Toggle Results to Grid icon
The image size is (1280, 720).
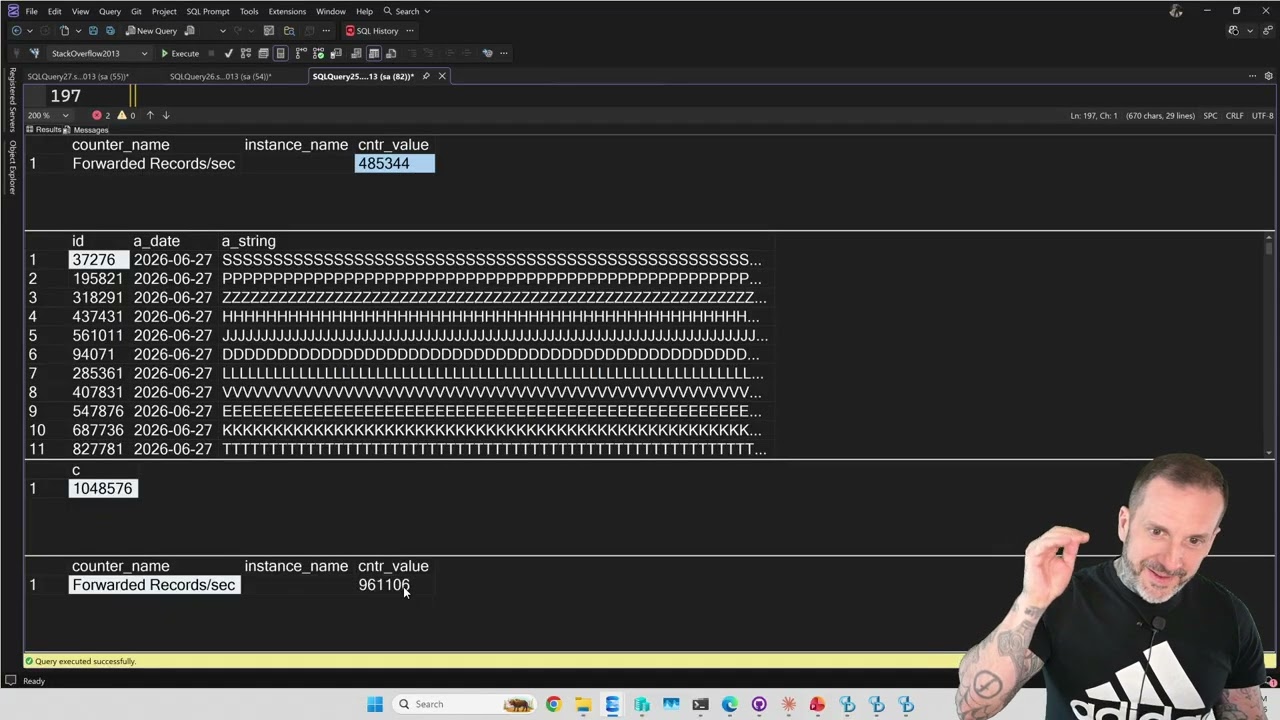[x=374, y=53]
